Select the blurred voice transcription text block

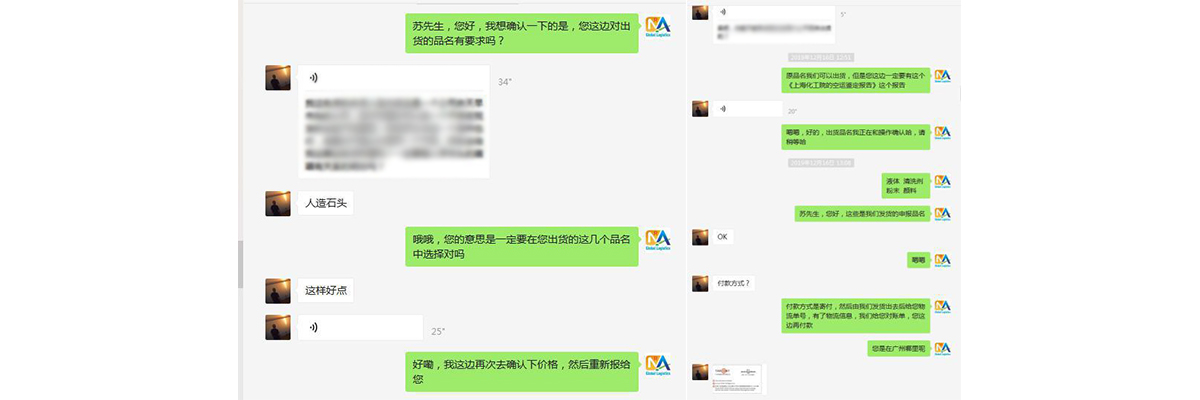point(393,134)
